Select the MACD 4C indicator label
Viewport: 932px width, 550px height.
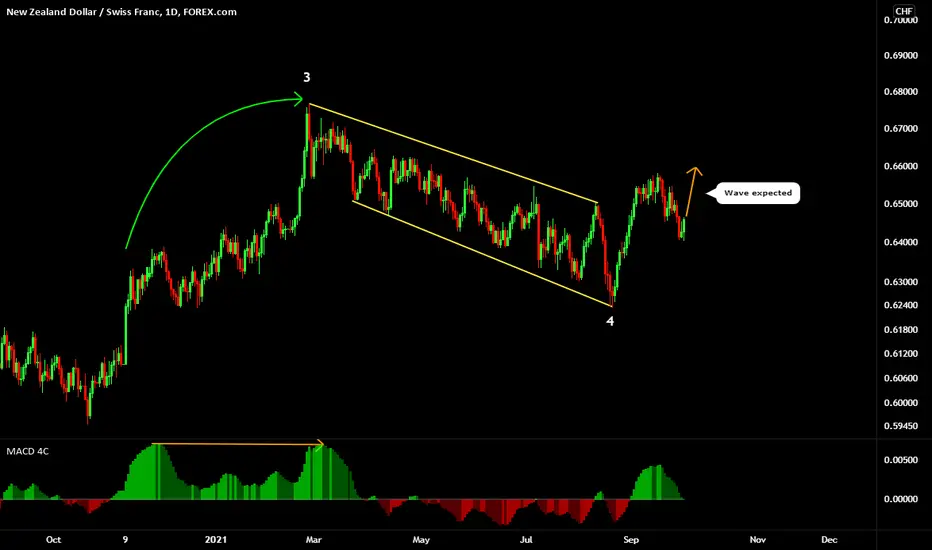[x=27, y=451]
